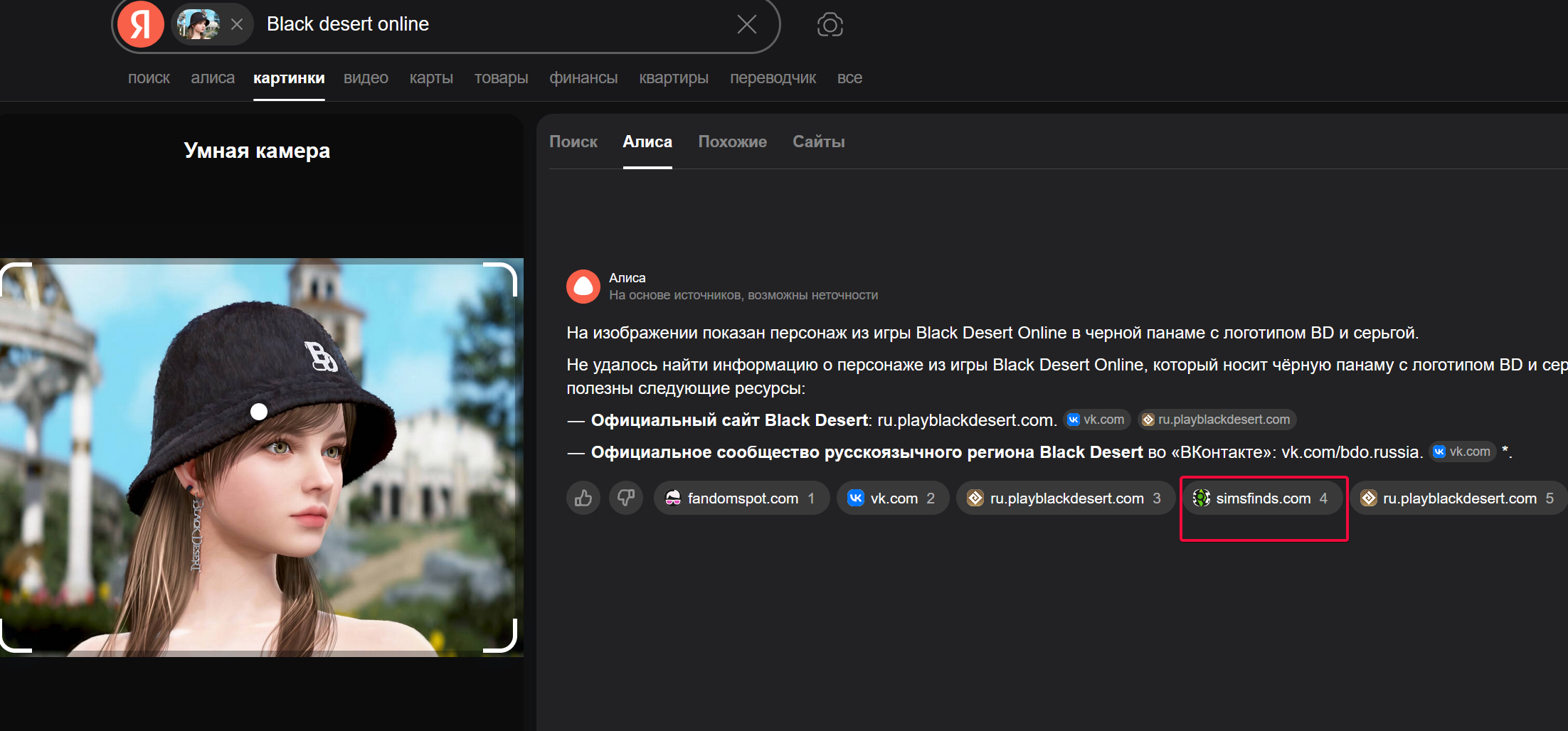1568x731 pixels.
Task: Open vk.com source number 2
Action: (x=892, y=498)
